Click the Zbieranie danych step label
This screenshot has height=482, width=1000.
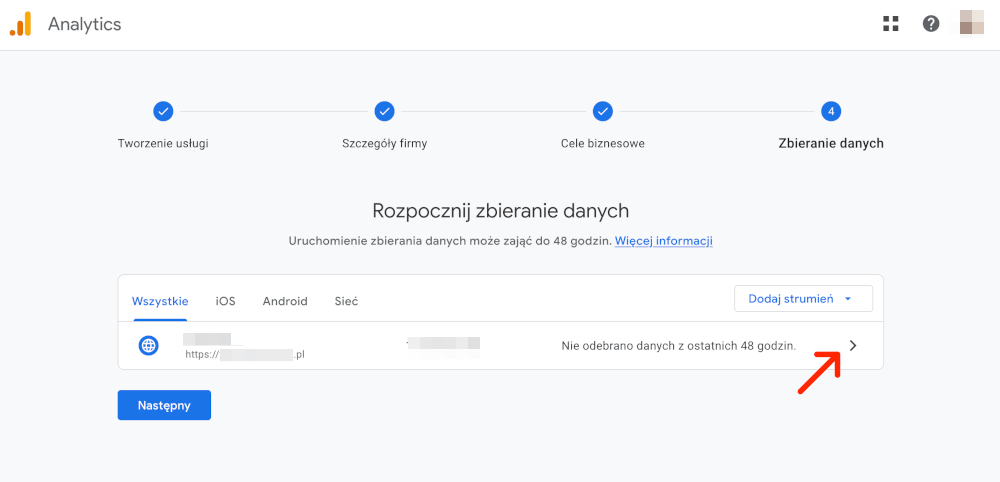[x=831, y=143]
